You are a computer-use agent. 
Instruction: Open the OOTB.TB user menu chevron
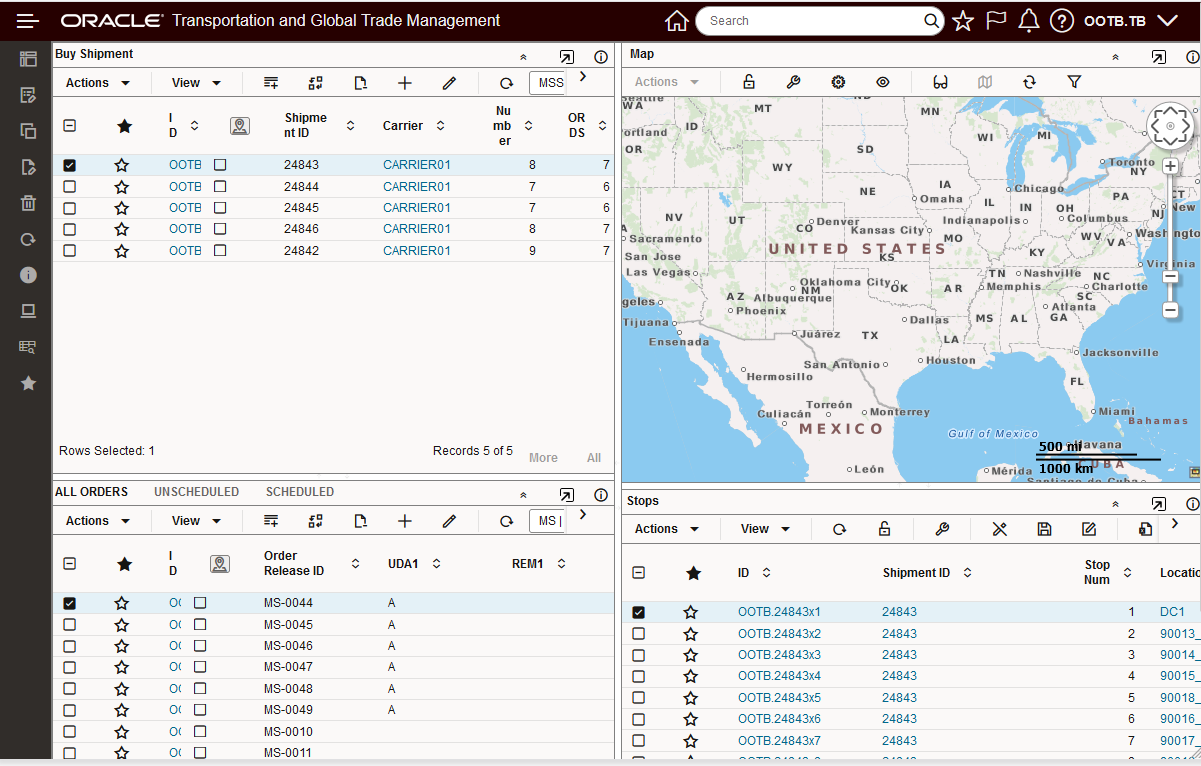(x=1167, y=21)
